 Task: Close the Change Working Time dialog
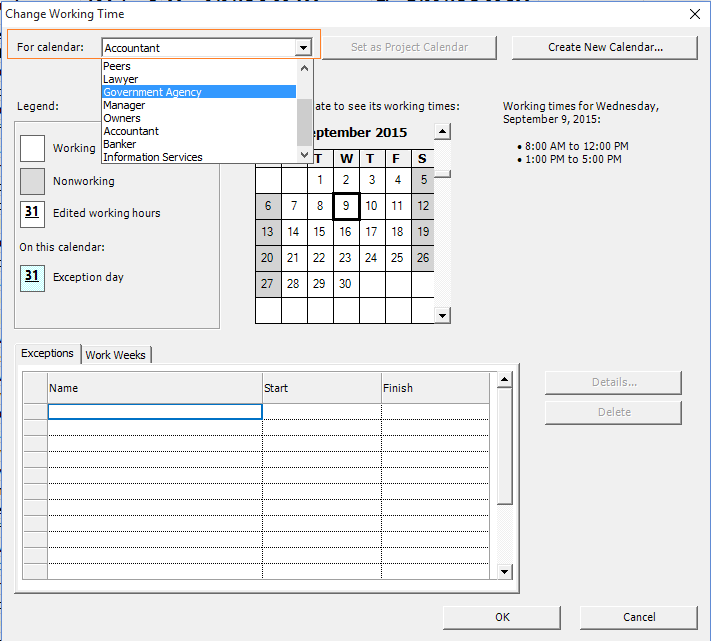(x=695, y=14)
